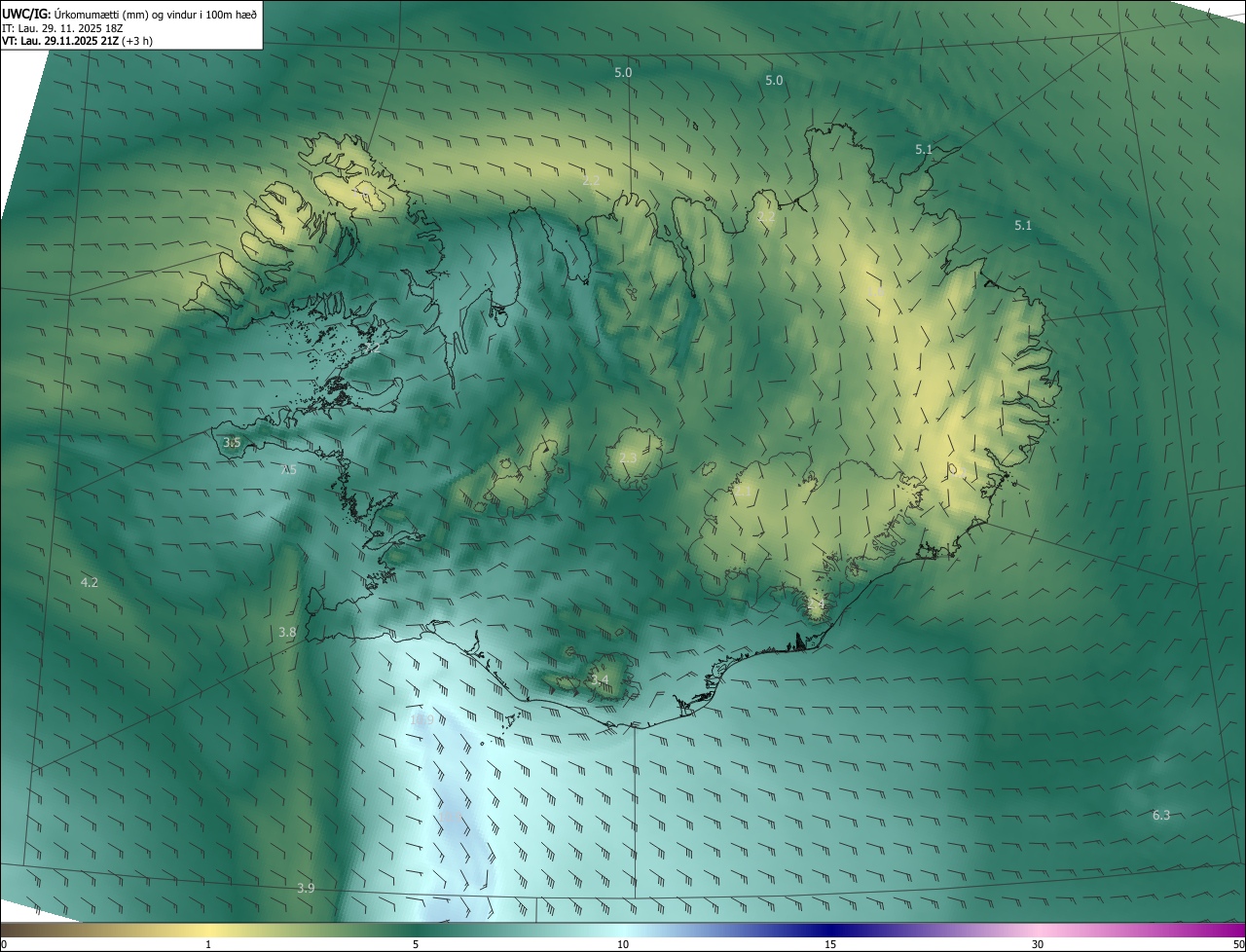Click the 7.5 value label

pyautogui.click(x=288, y=469)
